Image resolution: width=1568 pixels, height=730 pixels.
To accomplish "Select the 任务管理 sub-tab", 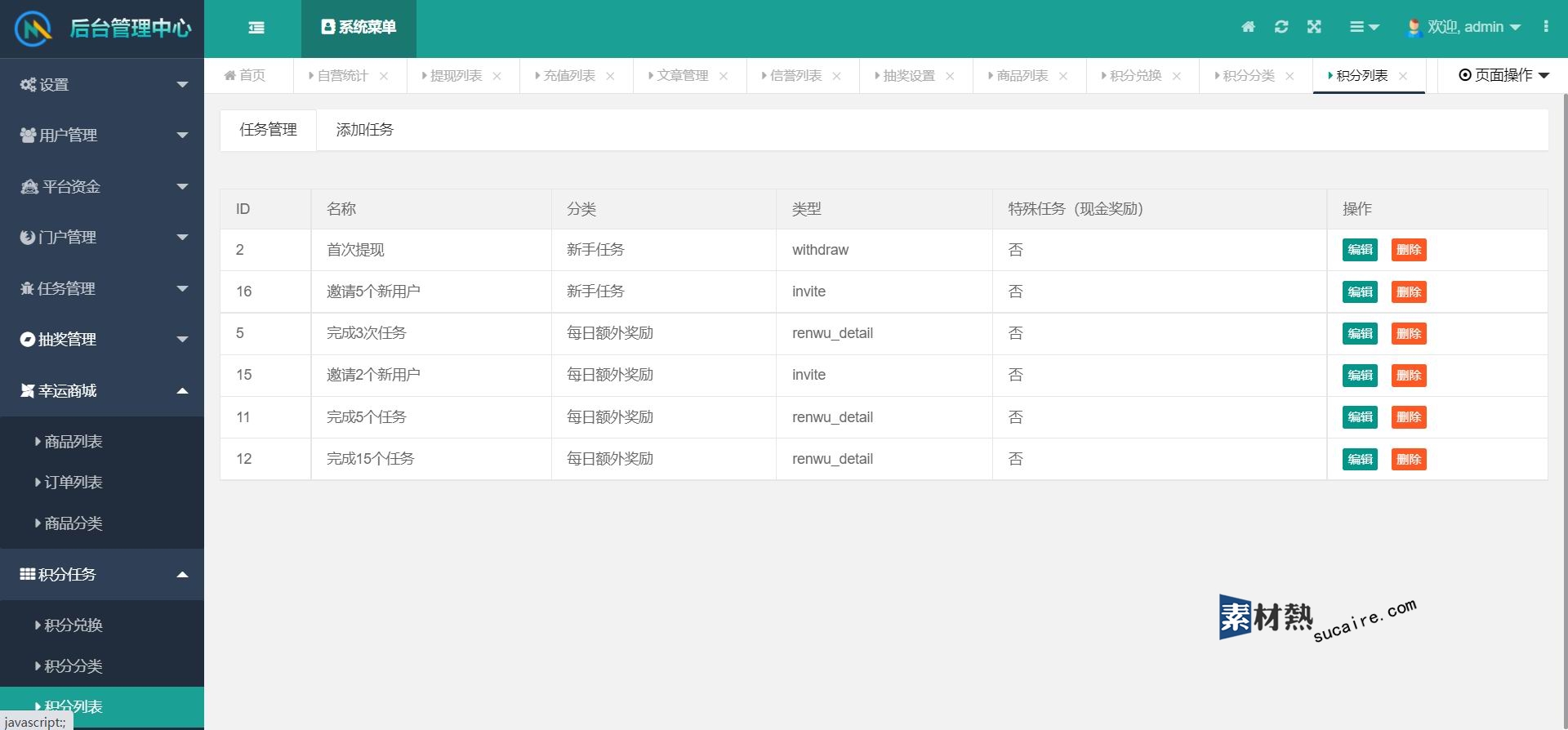I will 269,130.
